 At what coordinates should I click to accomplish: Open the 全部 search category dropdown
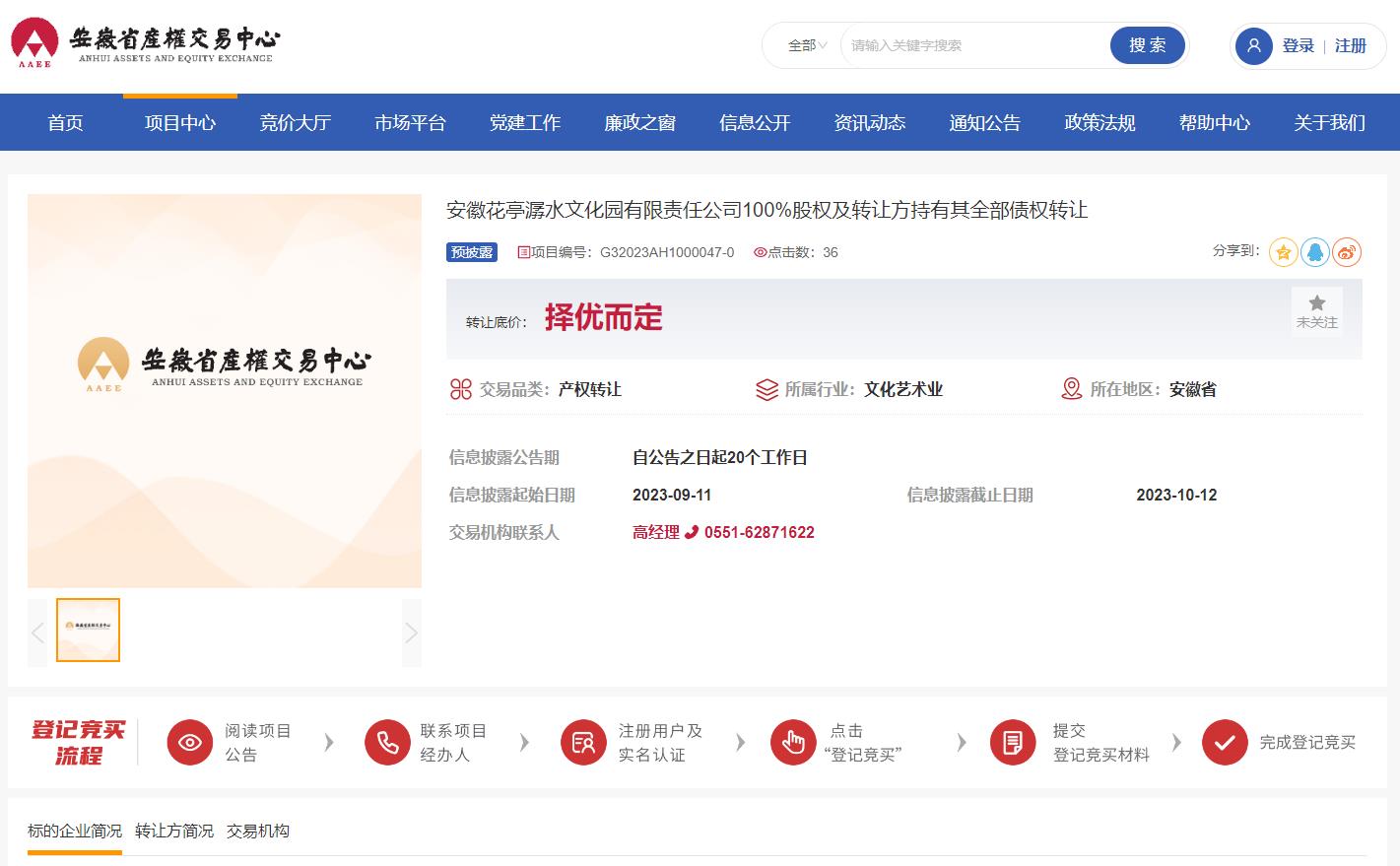tap(807, 45)
